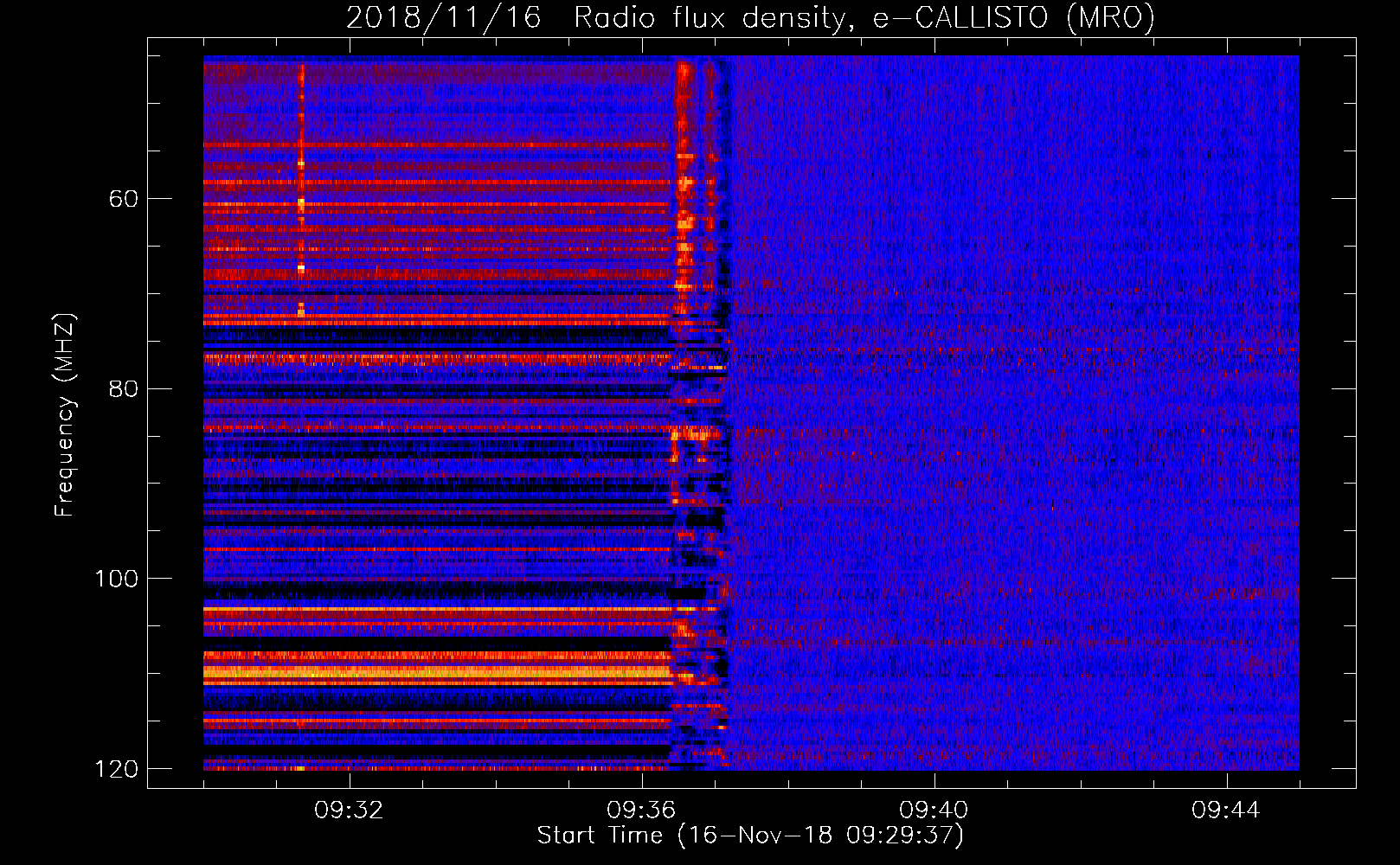
Task: Click the 60 frequency tick label
Action: coord(124,199)
